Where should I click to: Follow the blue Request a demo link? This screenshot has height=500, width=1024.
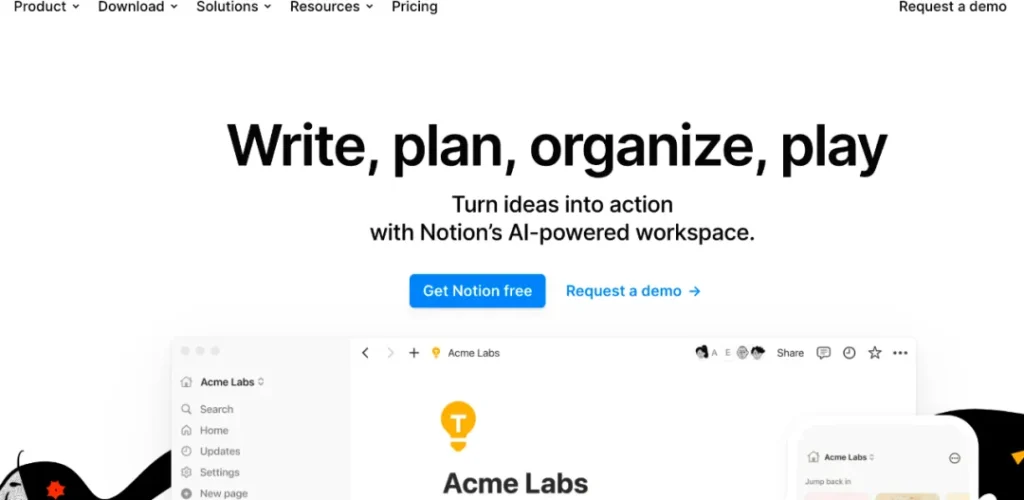point(633,291)
